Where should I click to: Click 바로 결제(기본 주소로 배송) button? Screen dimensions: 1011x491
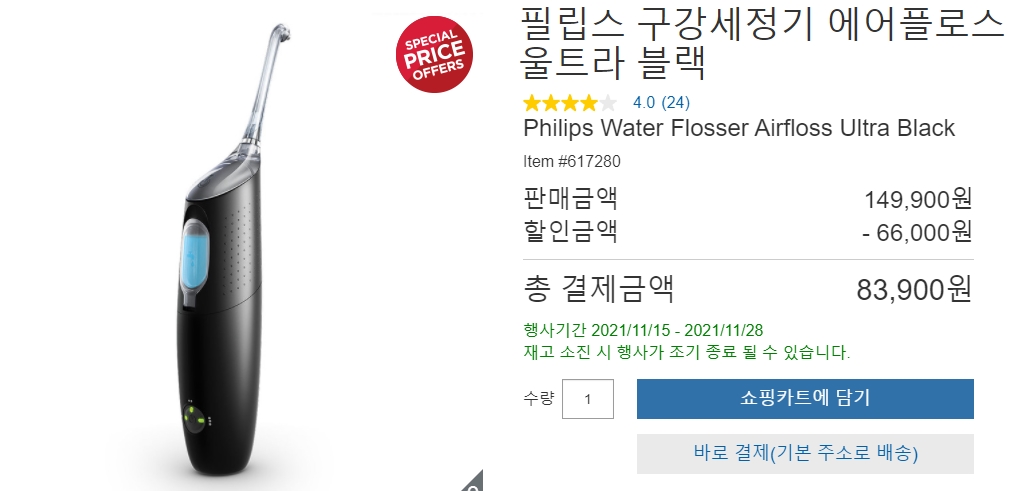click(x=805, y=454)
